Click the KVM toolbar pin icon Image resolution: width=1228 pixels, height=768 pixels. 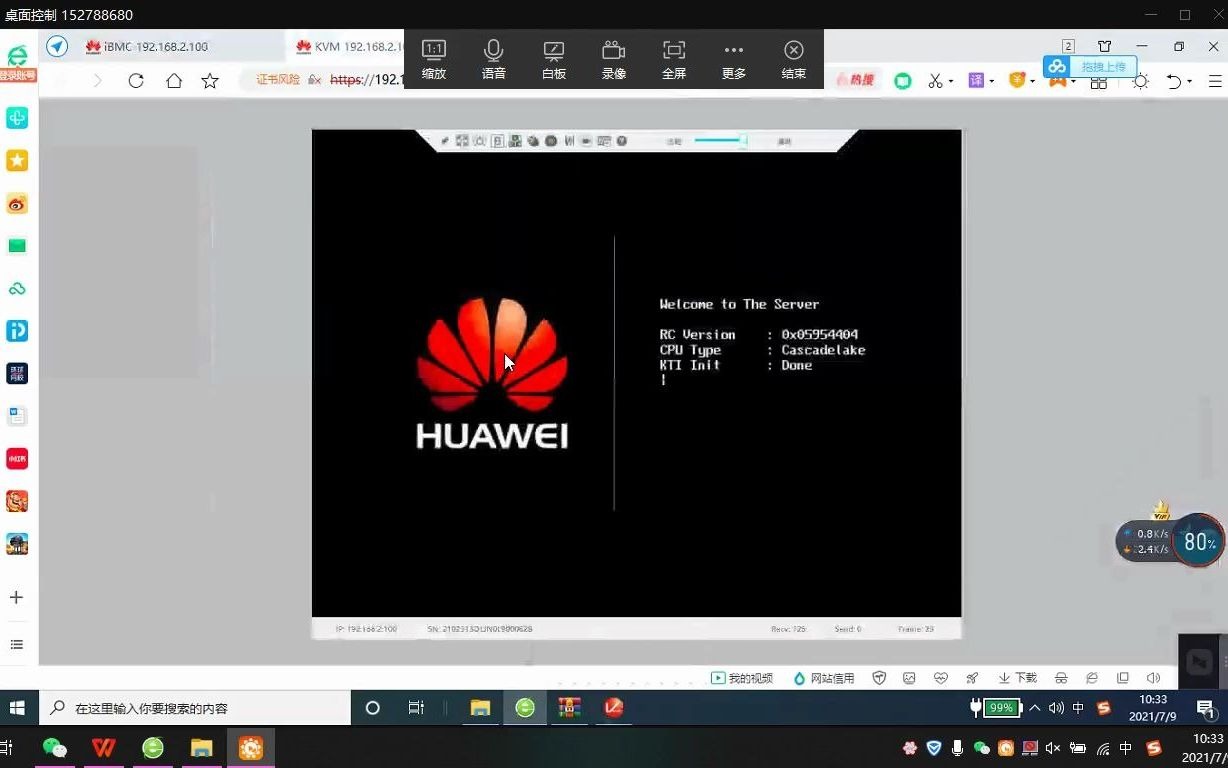445,141
